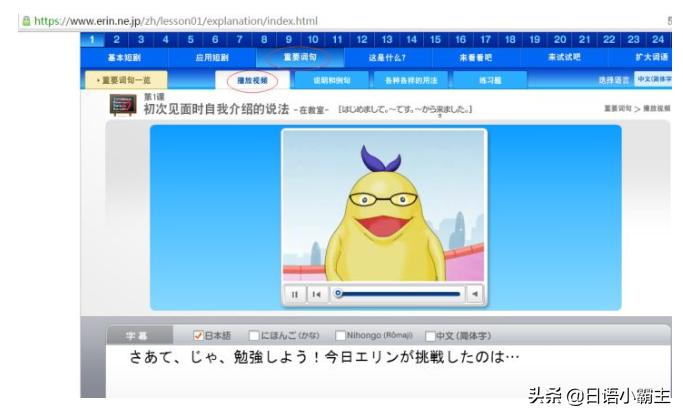Image resolution: width=683 pixels, height=417 pixels.
Task: Go to lesson 1
Action: coord(92,40)
